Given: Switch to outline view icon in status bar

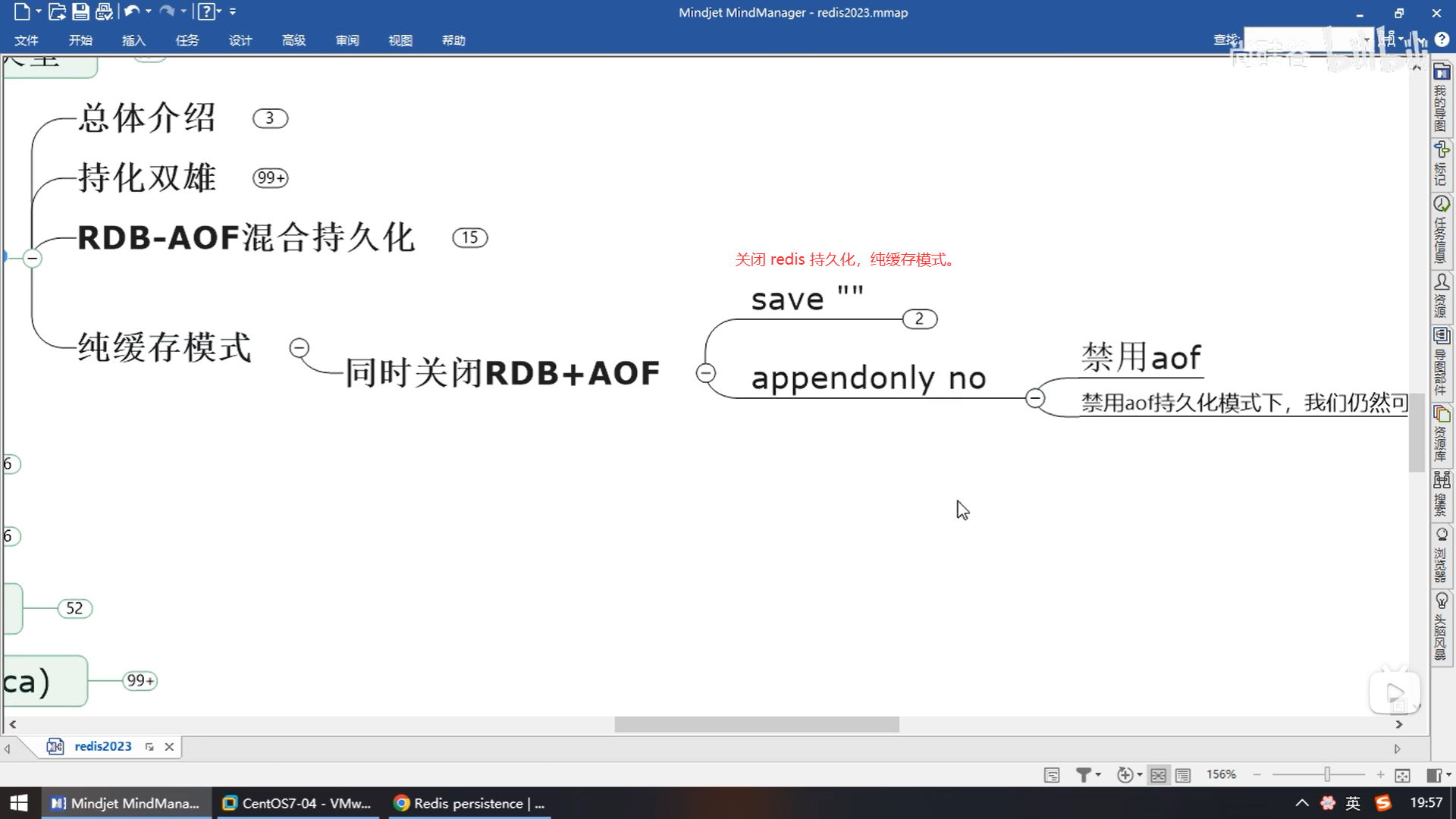Looking at the screenshot, I should 1183,774.
